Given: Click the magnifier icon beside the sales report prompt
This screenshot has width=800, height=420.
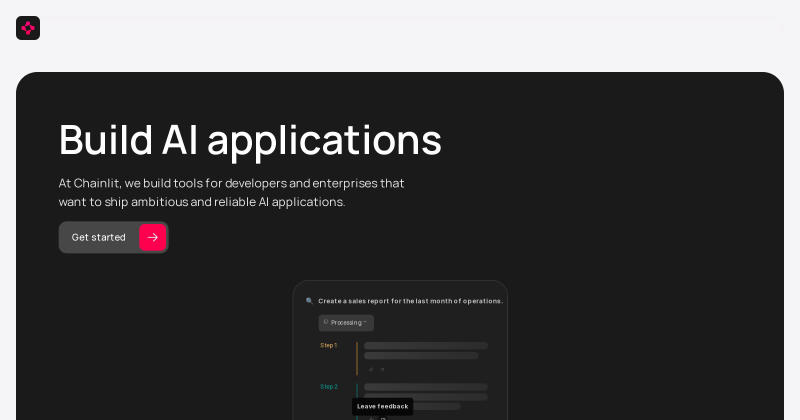Looking at the screenshot, I should pyautogui.click(x=309, y=301).
